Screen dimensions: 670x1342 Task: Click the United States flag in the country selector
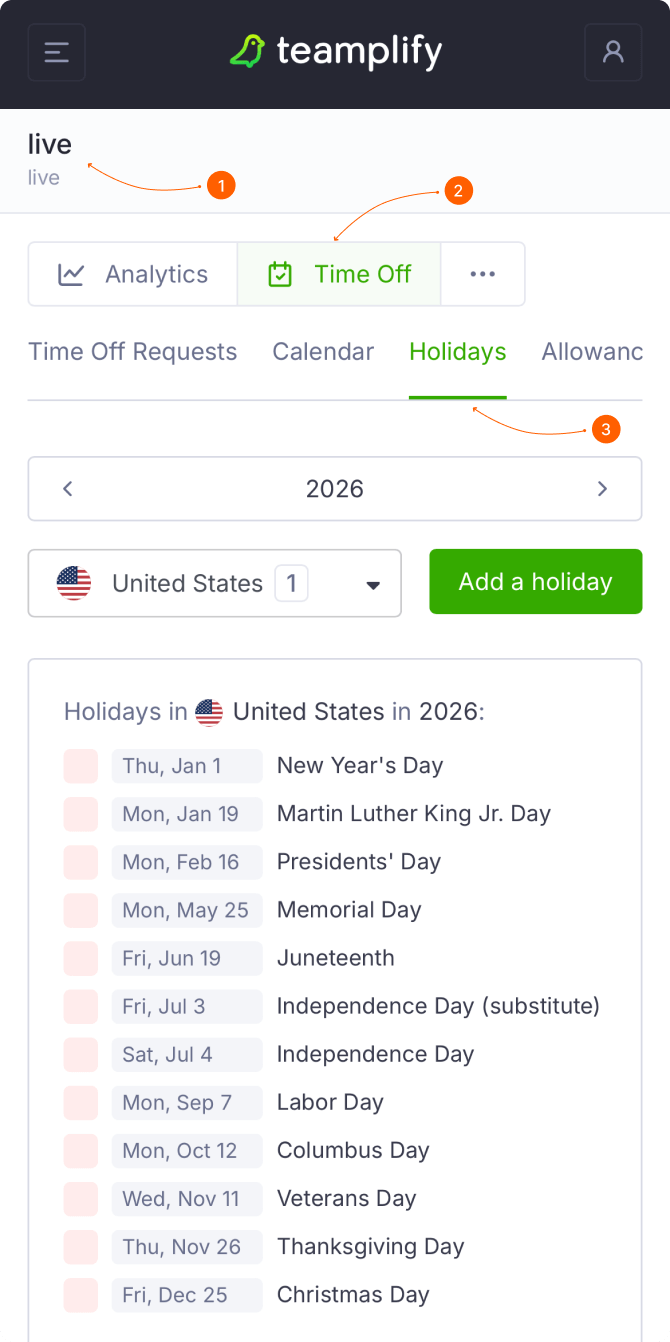(x=74, y=583)
